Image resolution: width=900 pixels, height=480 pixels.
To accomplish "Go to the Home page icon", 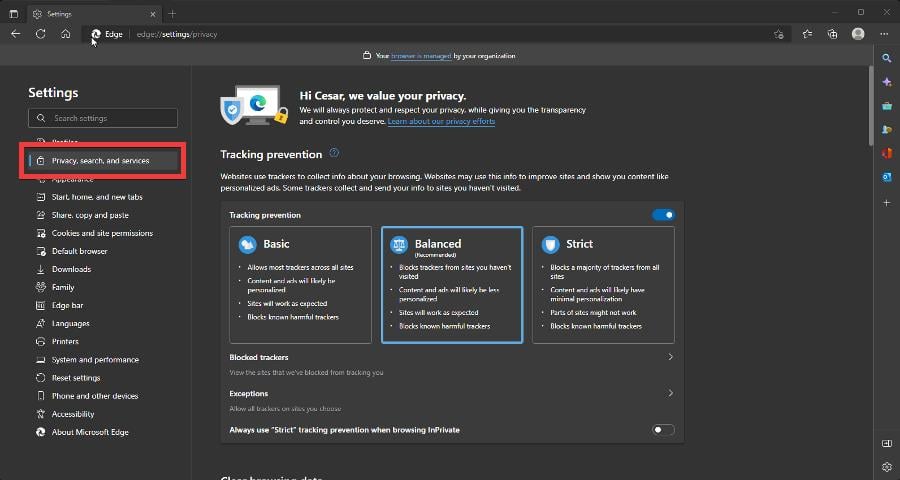I will coord(65,34).
